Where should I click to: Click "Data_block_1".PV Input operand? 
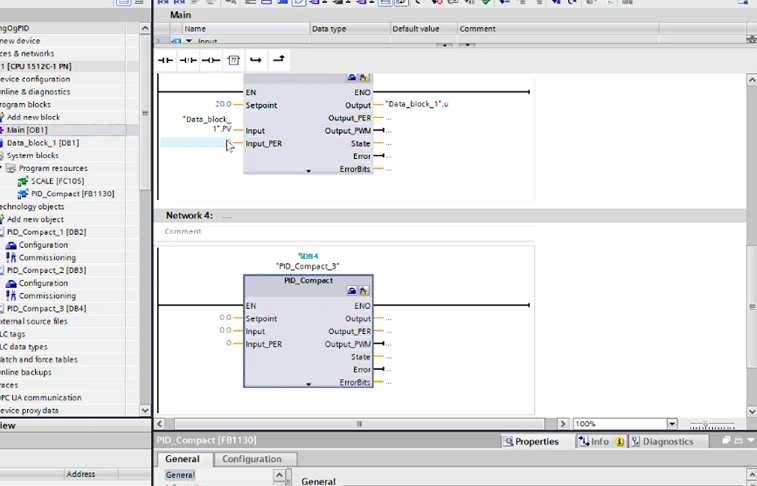(207, 124)
